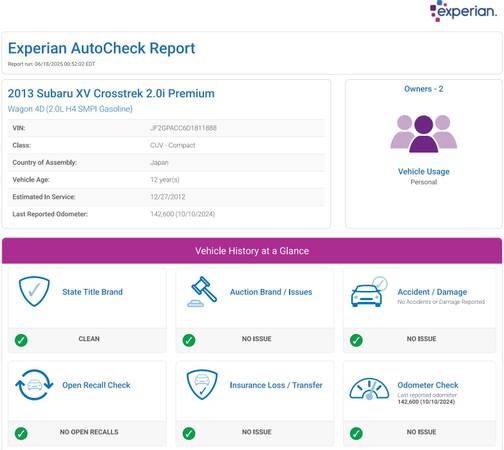Click the Vehicle History at a Glance banner
Viewport: 504px width, 450px height.
point(252,251)
